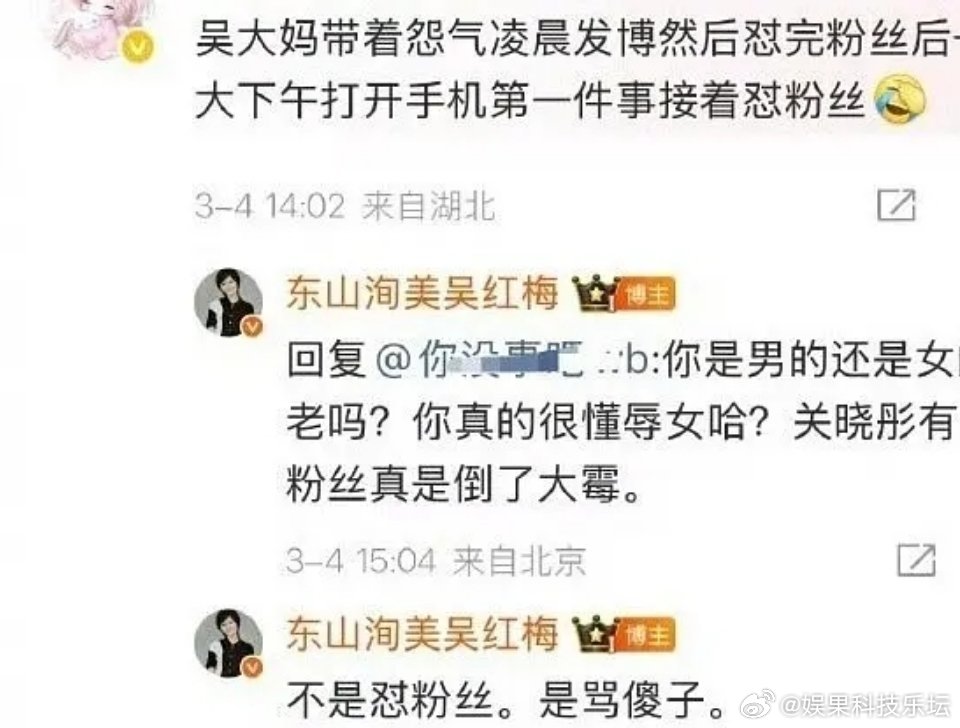
Task: Click crown membership badge in first reply
Action: coord(594,293)
